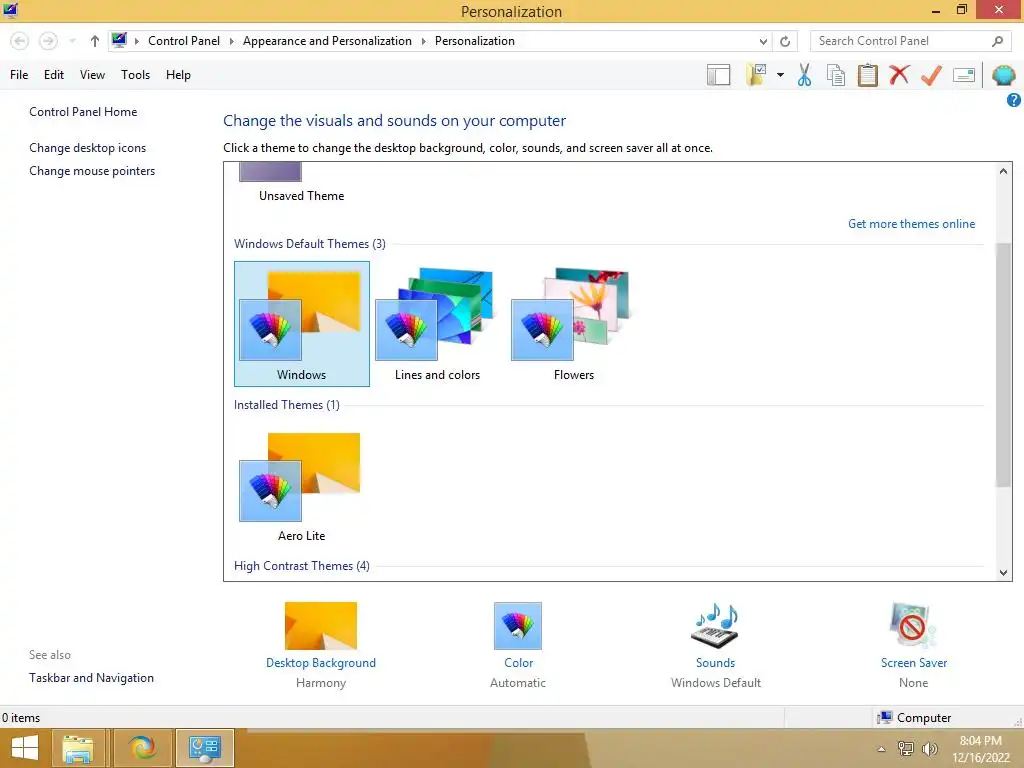
Task: Expand the chevron after Control Panel
Action: click(231, 41)
